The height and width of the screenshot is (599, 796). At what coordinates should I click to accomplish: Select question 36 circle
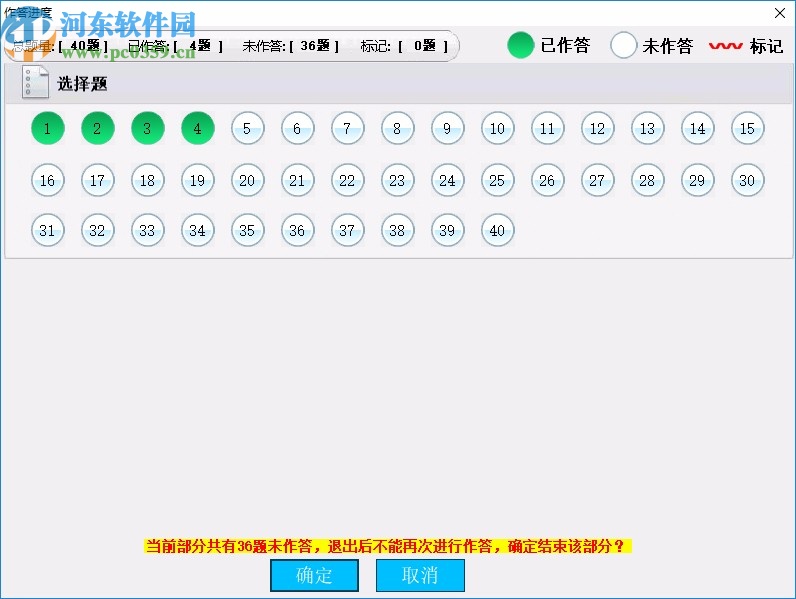pos(297,230)
